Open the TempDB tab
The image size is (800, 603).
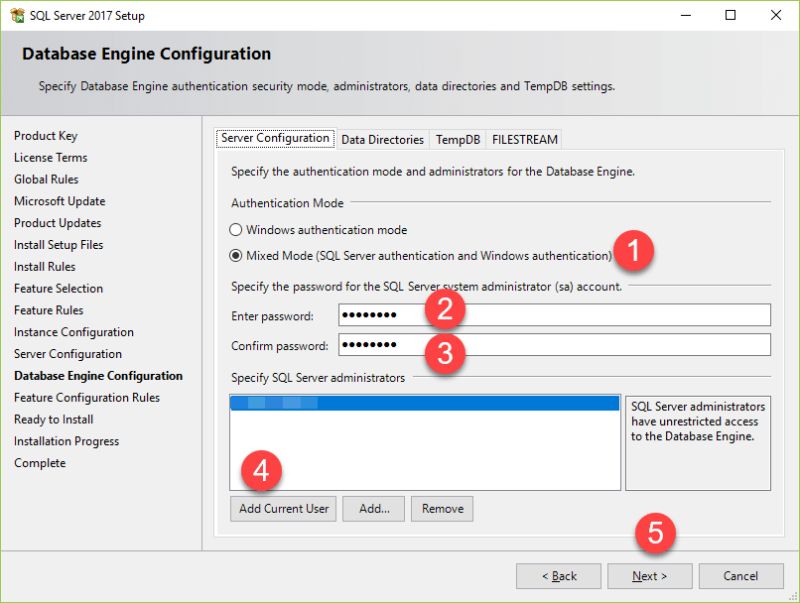[457, 139]
